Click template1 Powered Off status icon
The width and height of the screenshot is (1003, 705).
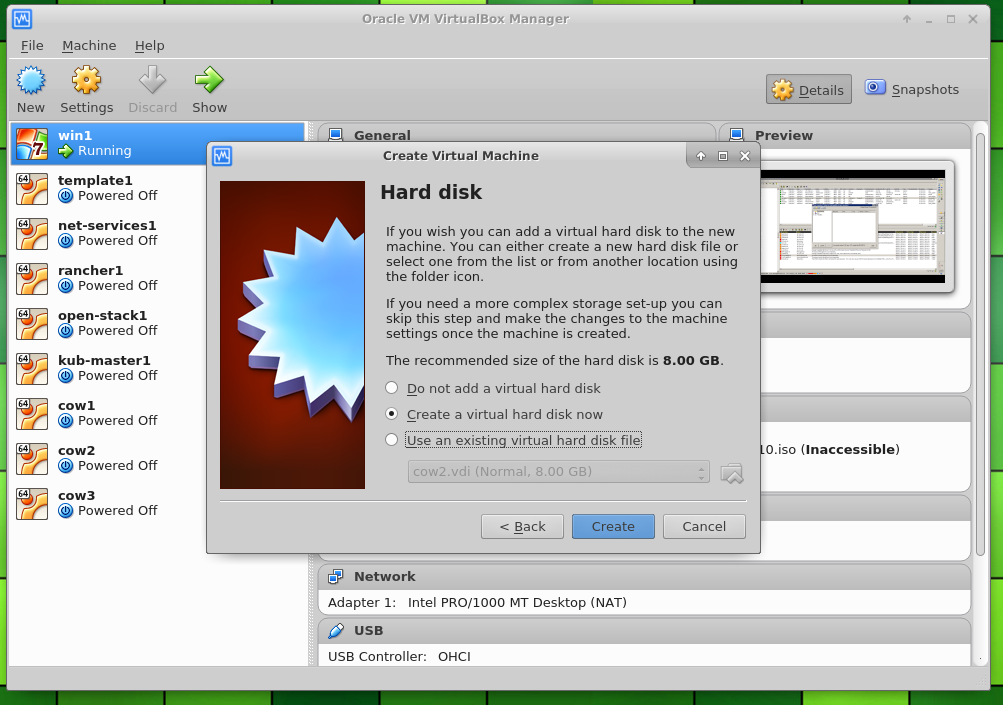[x=65, y=196]
